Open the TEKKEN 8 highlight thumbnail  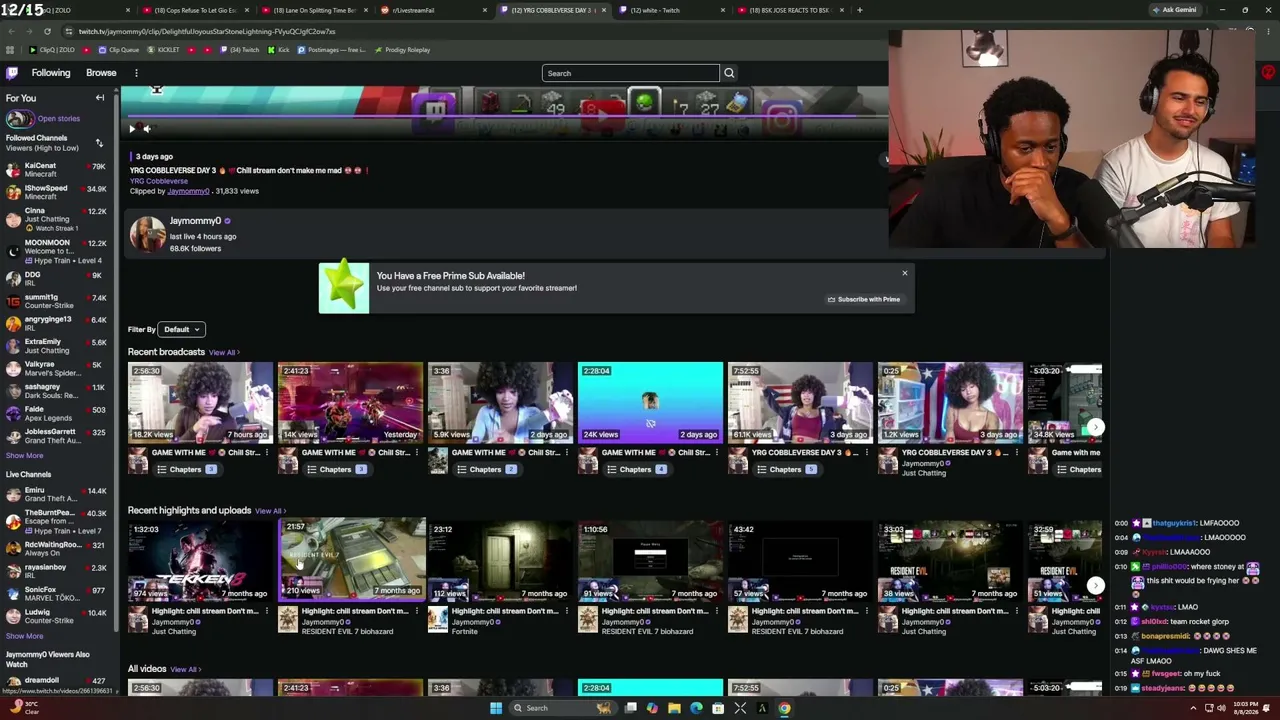click(200, 560)
